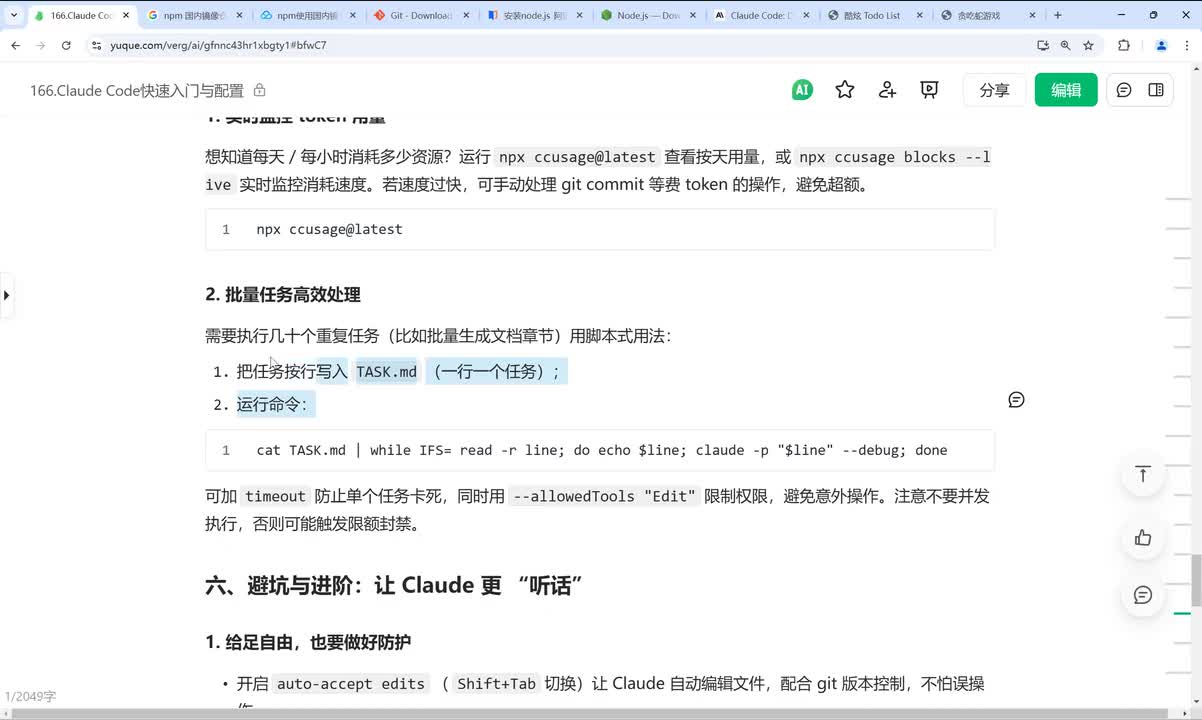Go forward in browser history
The height and width of the screenshot is (720, 1202).
tap(40, 45)
